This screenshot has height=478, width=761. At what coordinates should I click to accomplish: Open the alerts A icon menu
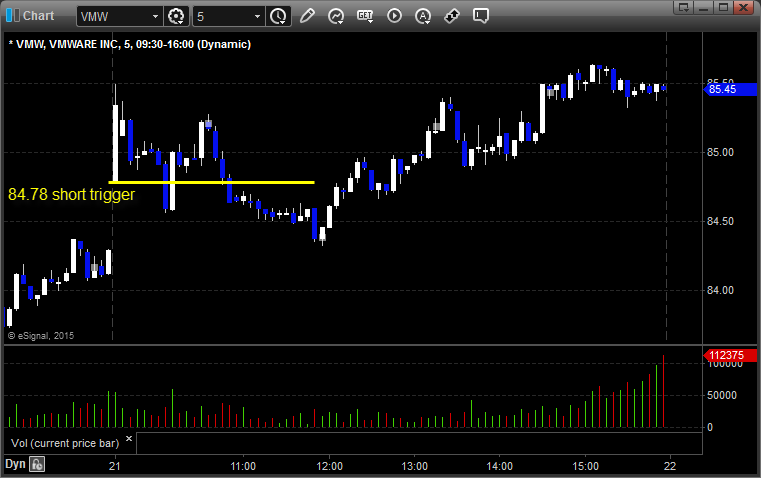(x=423, y=16)
